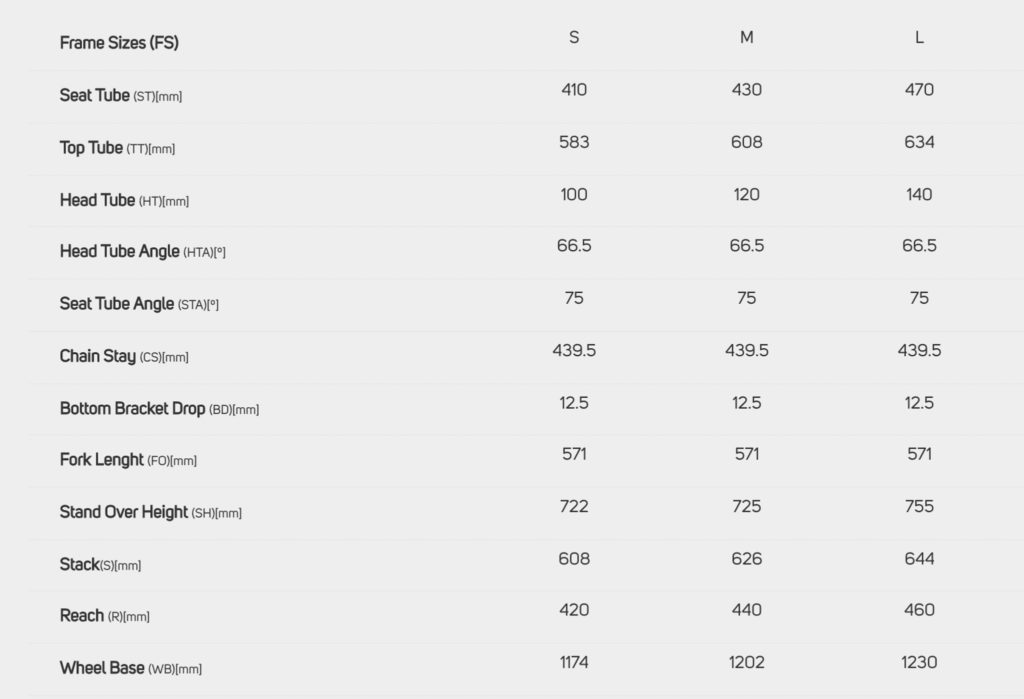Click the L frame size column header
Image resolution: width=1024 pixels, height=699 pixels.
[919, 38]
